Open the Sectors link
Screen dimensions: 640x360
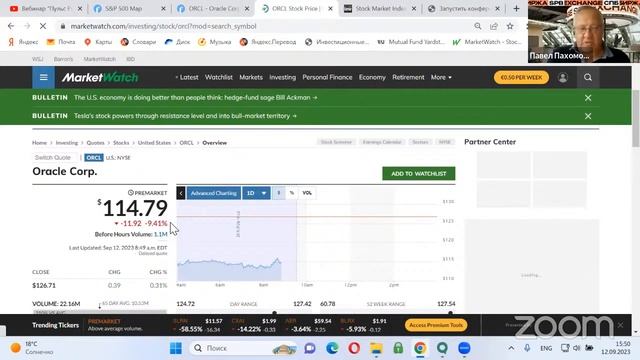pyautogui.click(x=420, y=142)
